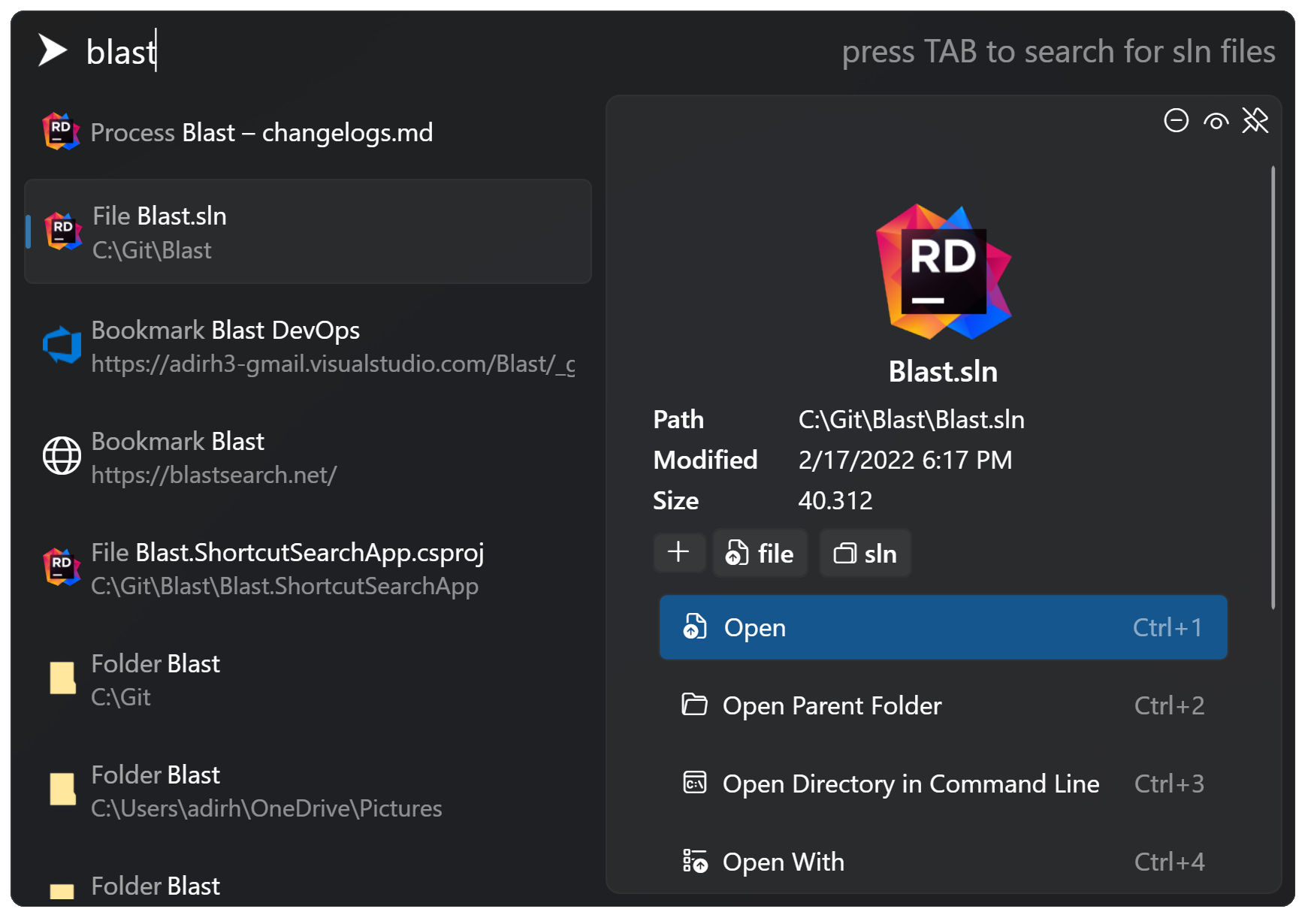Click the preview panel scrollbar
This screenshot has height=924, width=1308.
click(x=1273, y=388)
